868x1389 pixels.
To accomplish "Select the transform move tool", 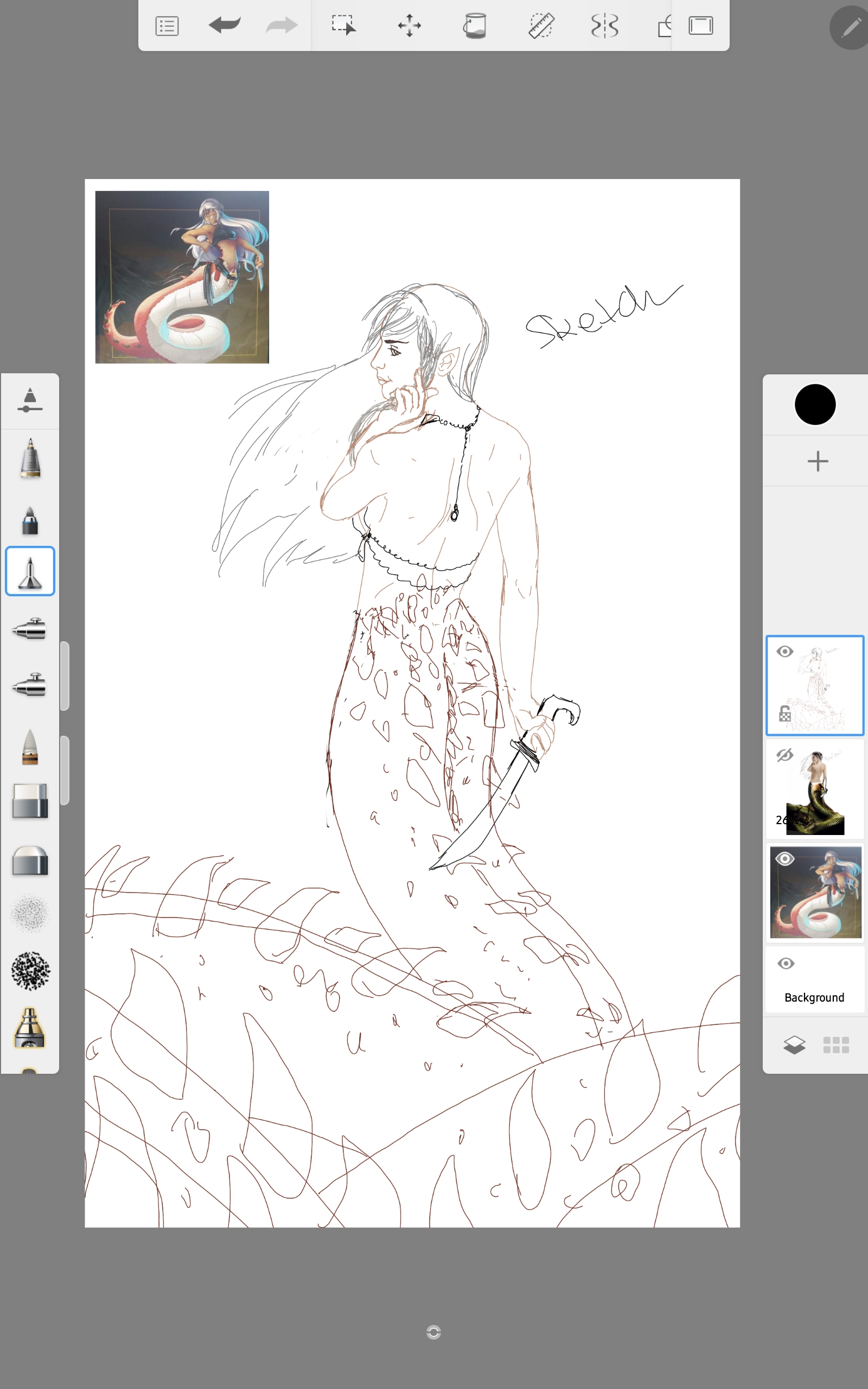I will [409, 26].
